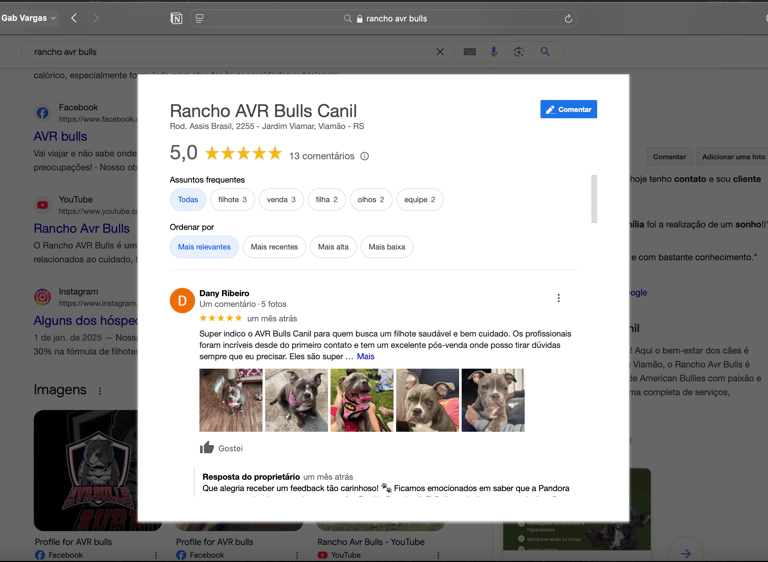Click the reviews dialog scrollbar
Screen dimensions: 768x562
point(594,199)
